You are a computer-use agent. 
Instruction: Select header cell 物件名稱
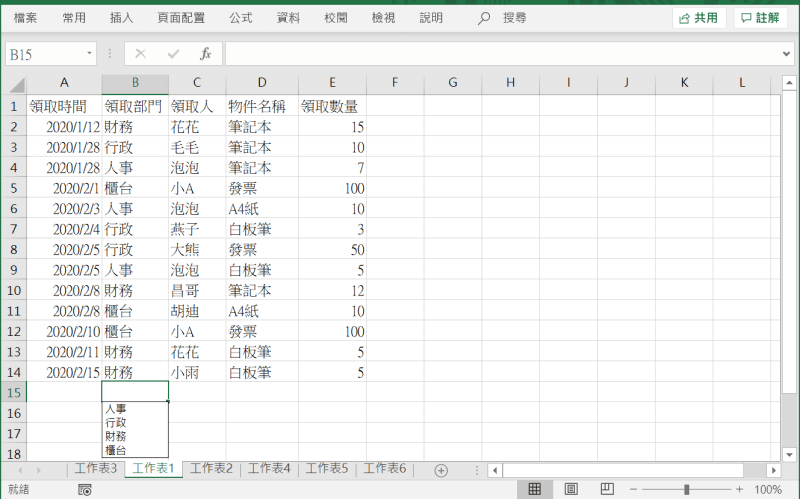tap(262, 106)
